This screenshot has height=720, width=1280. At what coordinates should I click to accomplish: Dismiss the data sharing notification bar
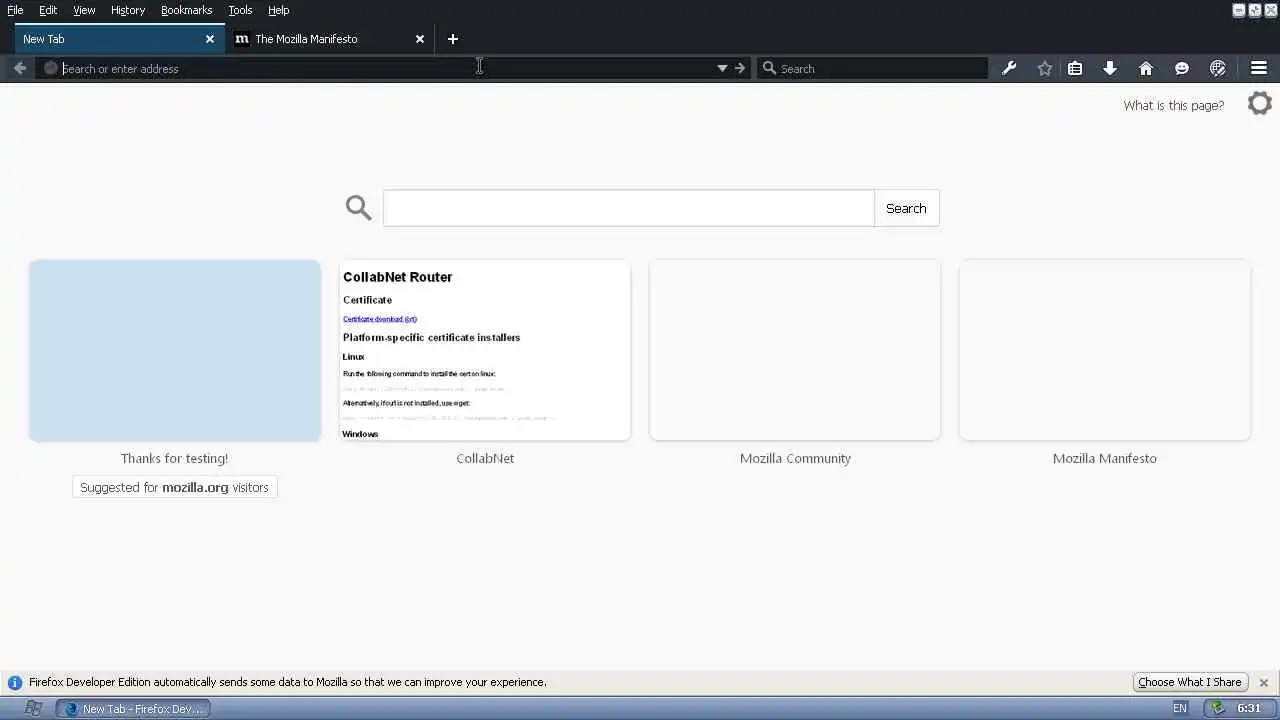1264,683
